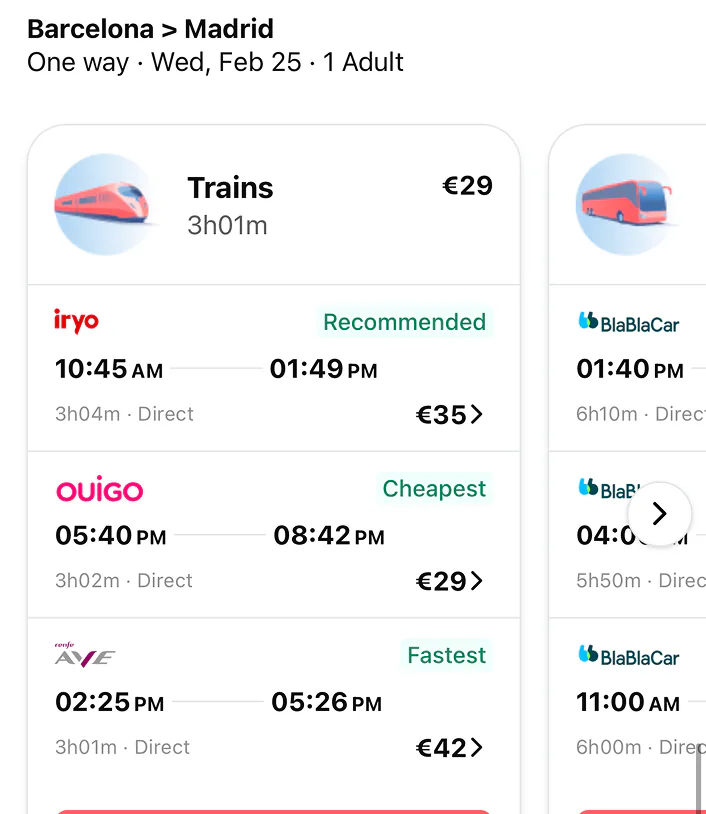Click the Barcelona > Madrid route heading

click(x=149, y=29)
